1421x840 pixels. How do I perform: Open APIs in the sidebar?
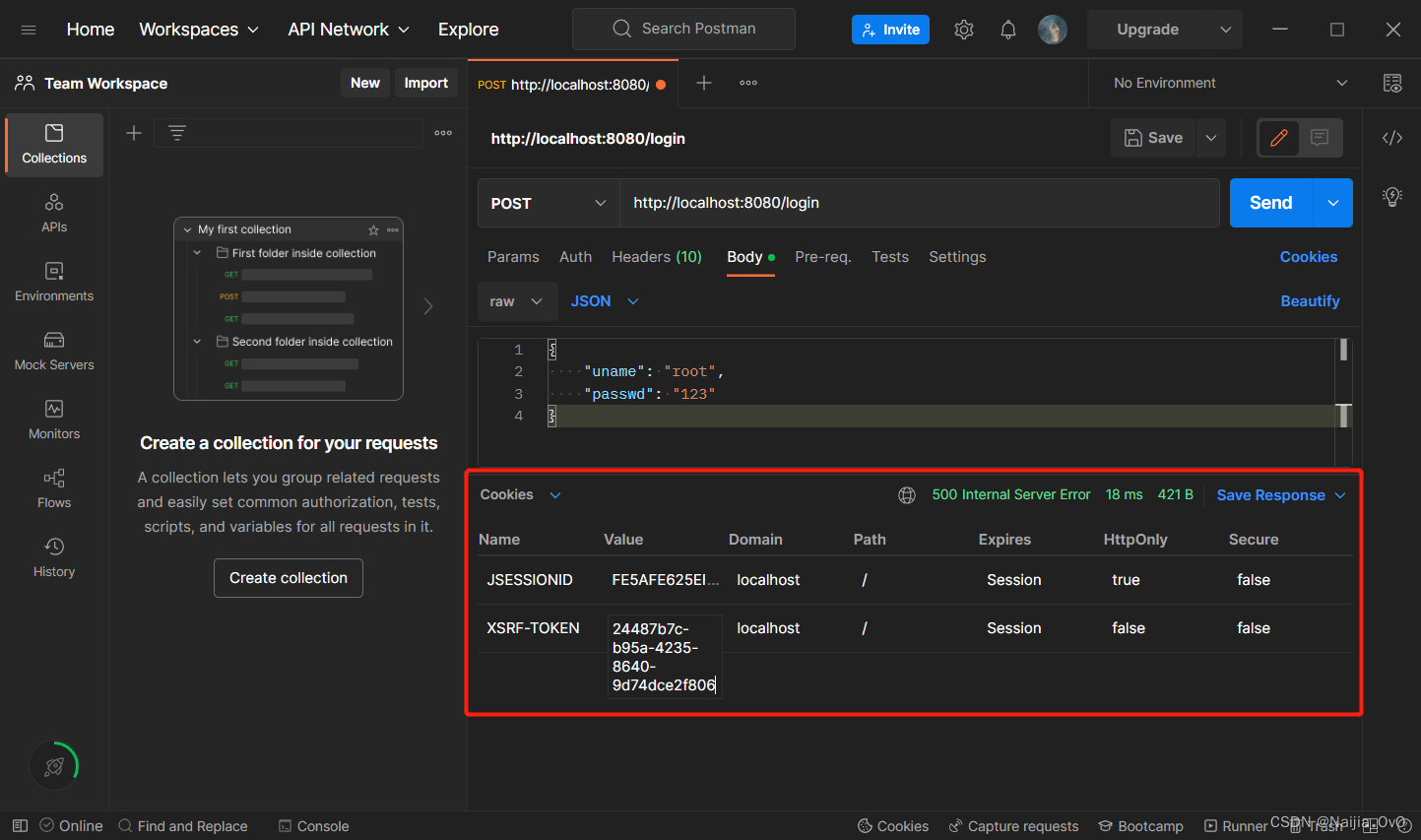54,214
